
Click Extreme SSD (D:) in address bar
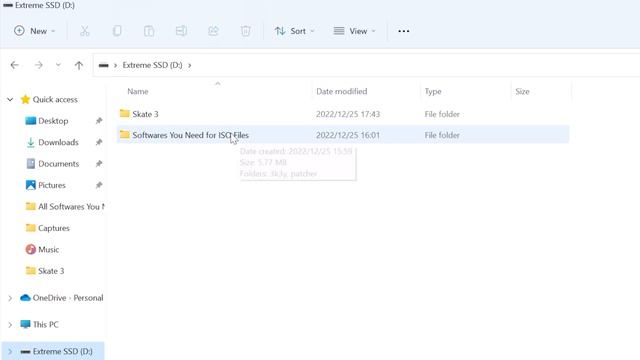[152, 65]
